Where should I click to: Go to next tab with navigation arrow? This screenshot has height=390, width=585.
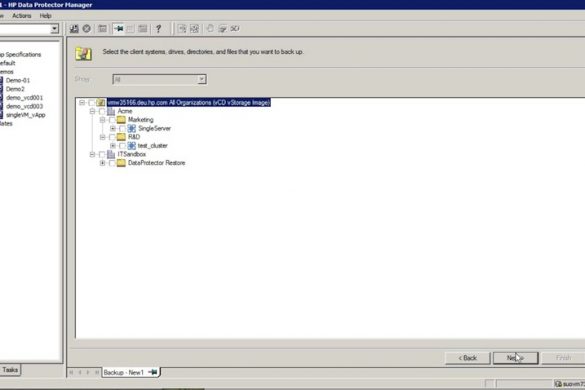(x=88, y=372)
